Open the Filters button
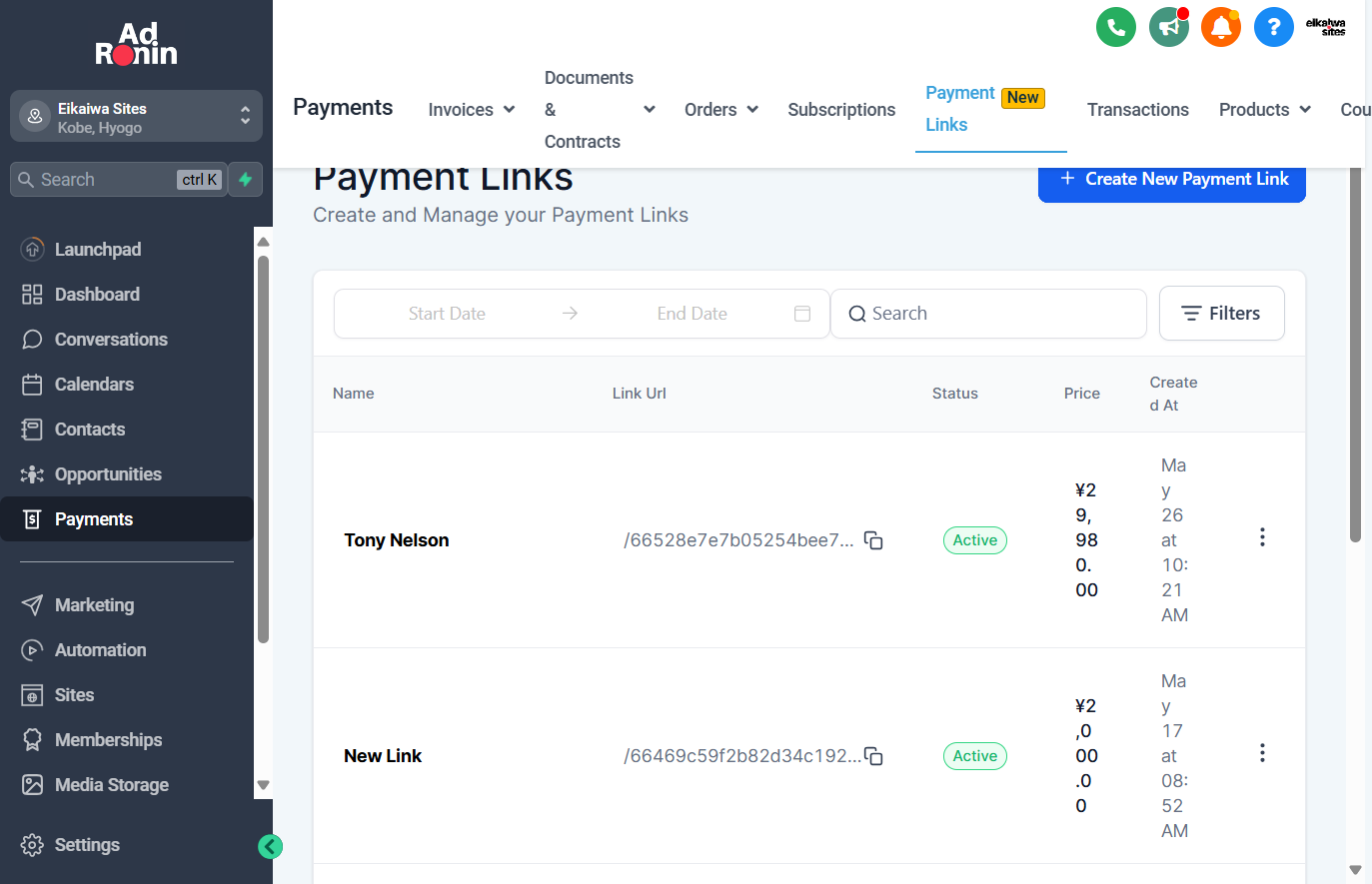Screen dimensions: 1372x884 click(1221, 314)
